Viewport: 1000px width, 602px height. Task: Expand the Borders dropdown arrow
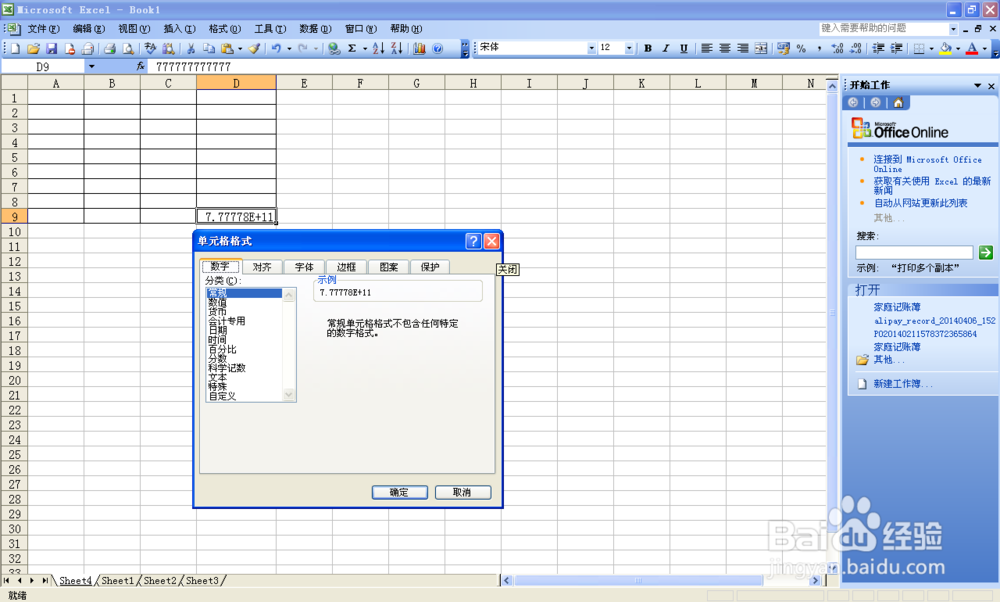pos(931,48)
